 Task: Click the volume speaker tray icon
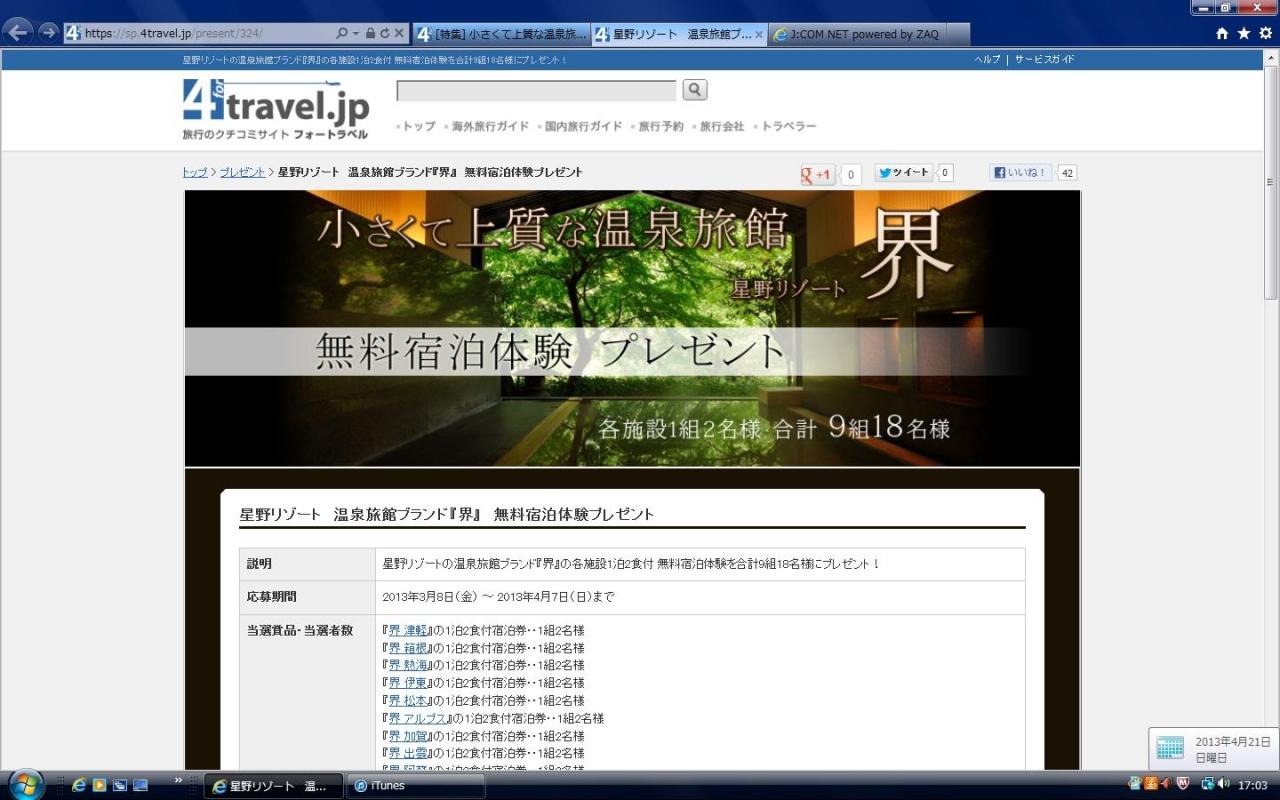(x=1224, y=784)
